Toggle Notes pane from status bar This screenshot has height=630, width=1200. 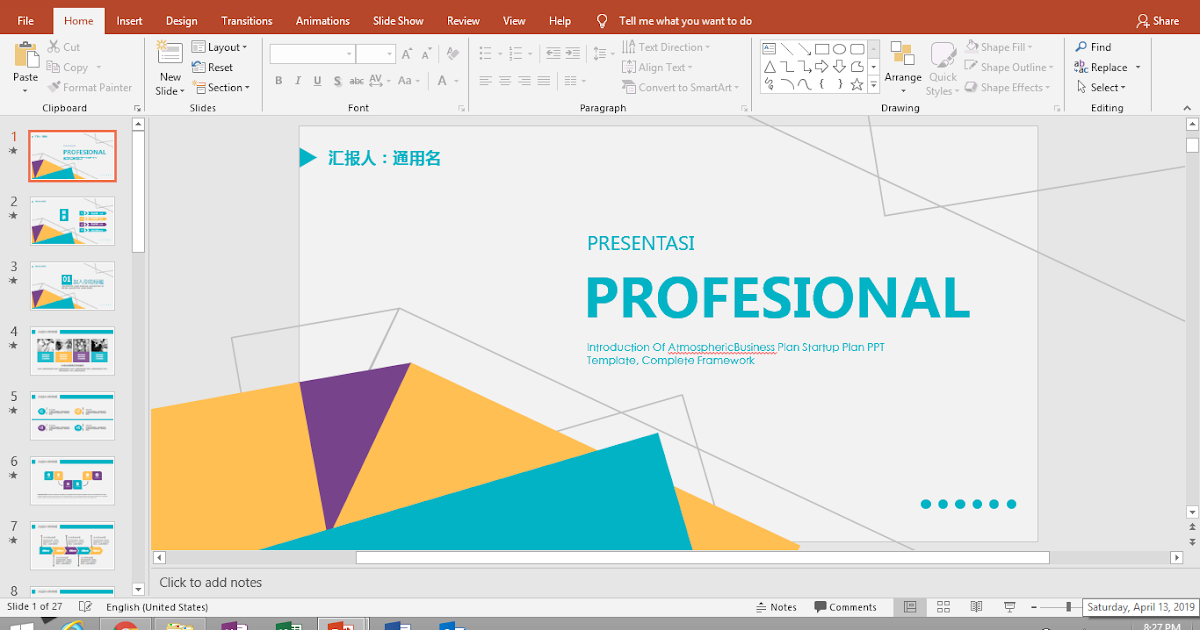[x=776, y=607]
